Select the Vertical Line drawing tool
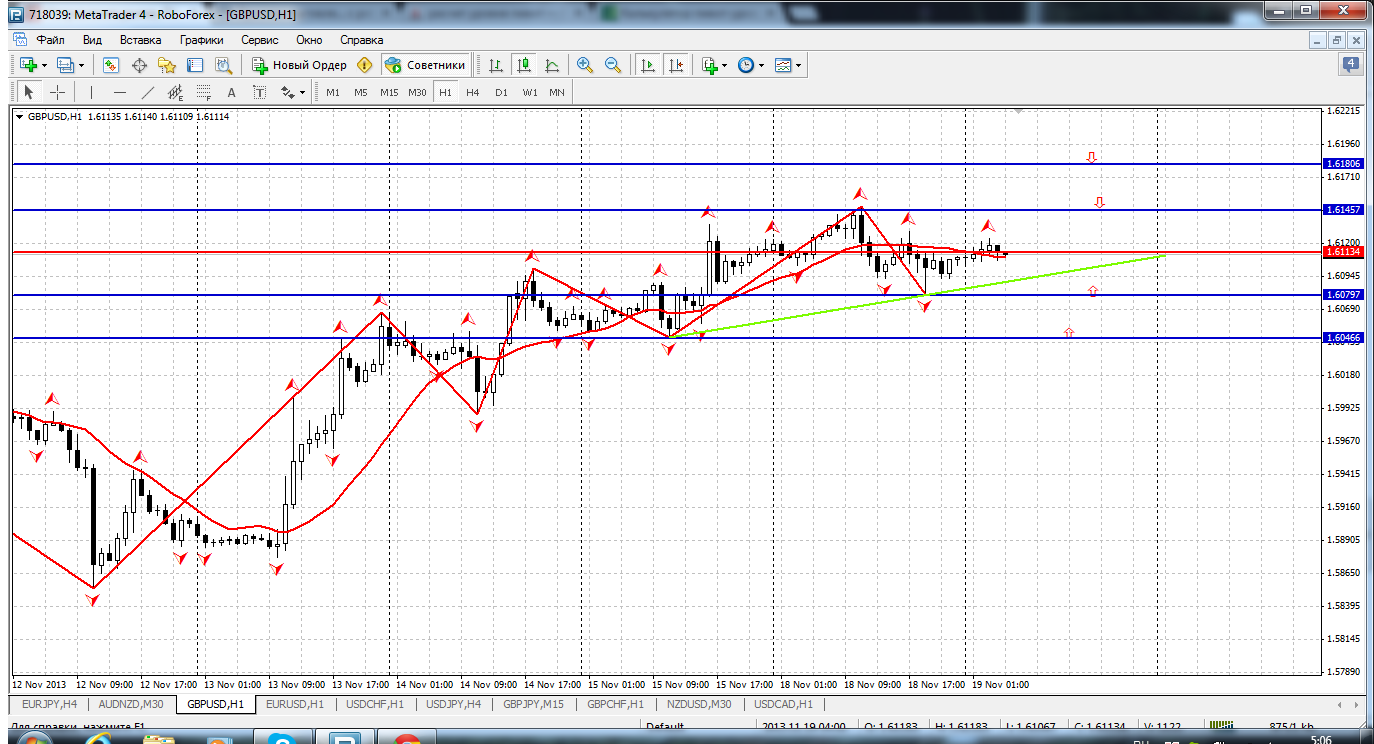 coord(91,92)
